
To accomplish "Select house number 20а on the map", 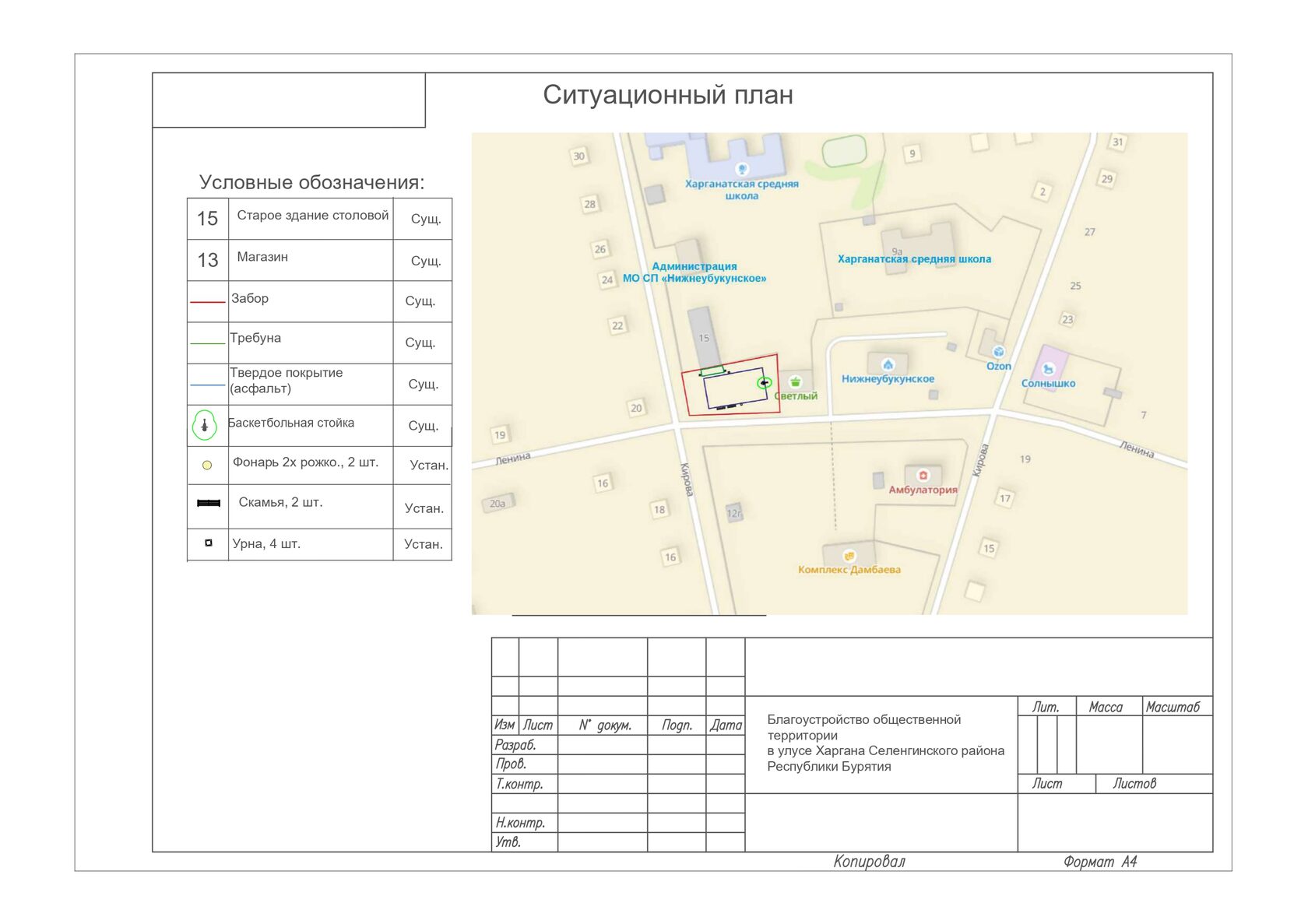I will pyautogui.click(x=498, y=504).
